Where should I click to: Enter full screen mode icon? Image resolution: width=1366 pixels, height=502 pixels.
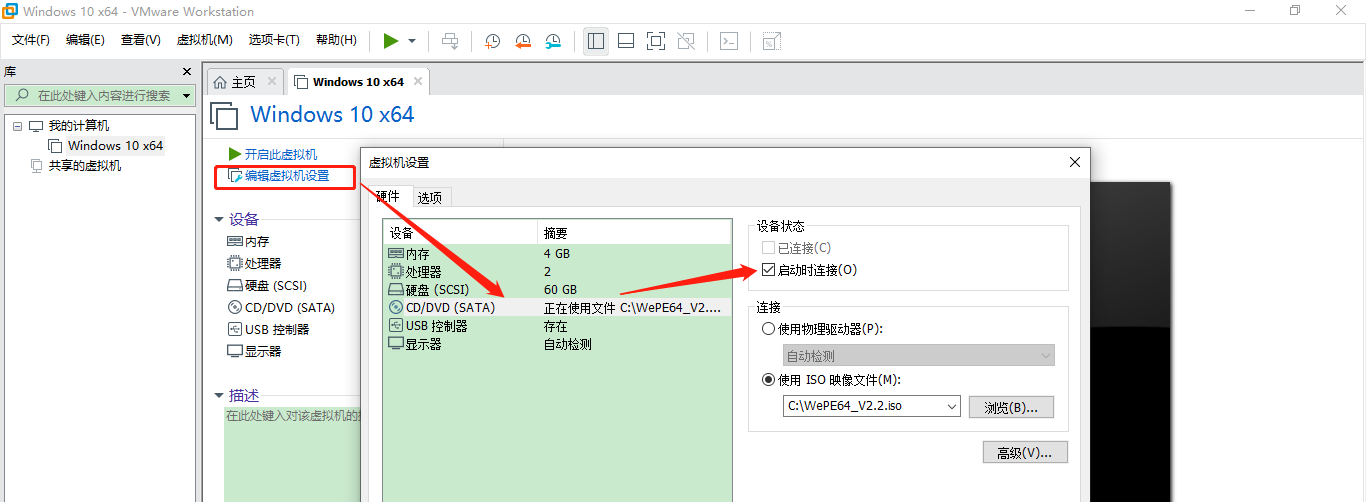[656, 41]
